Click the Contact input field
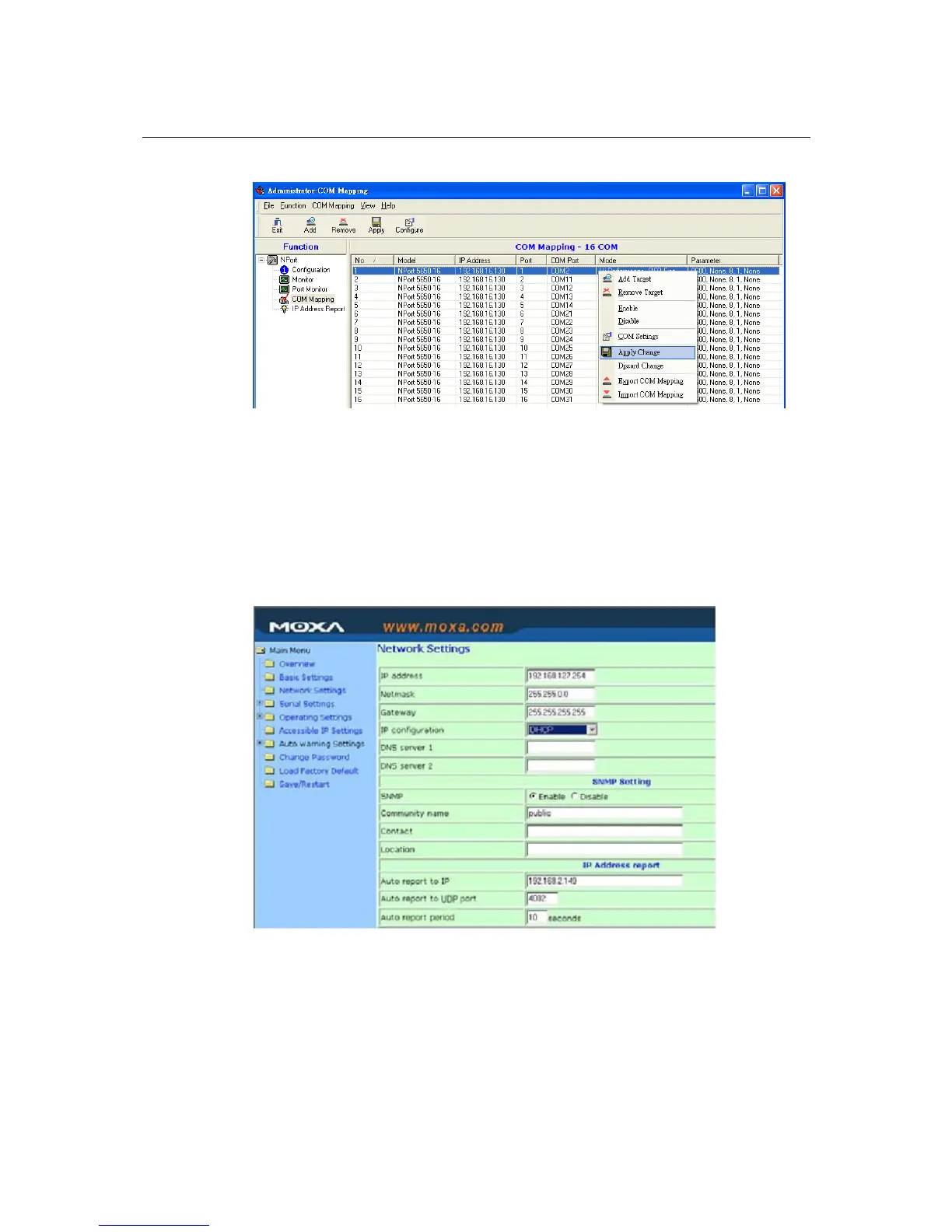952x1232 pixels. [x=604, y=831]
